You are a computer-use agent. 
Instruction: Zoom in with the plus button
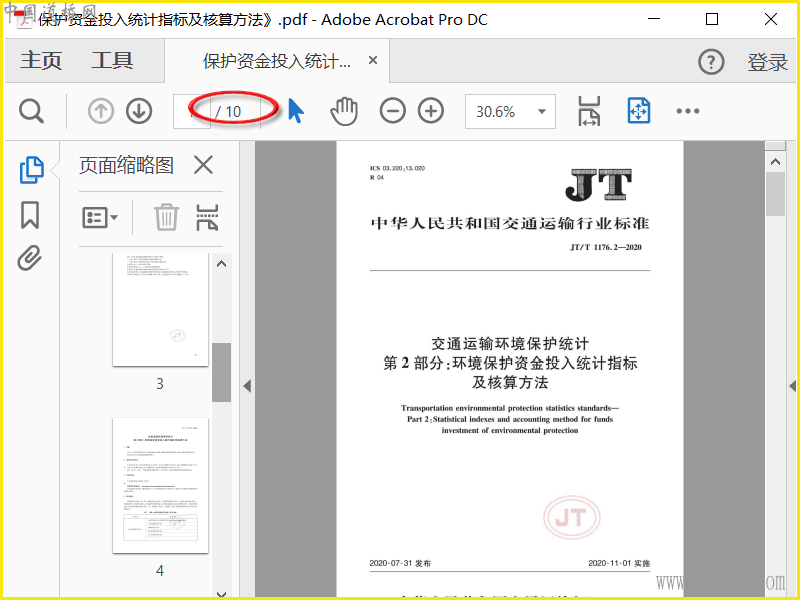pos(431,111)
